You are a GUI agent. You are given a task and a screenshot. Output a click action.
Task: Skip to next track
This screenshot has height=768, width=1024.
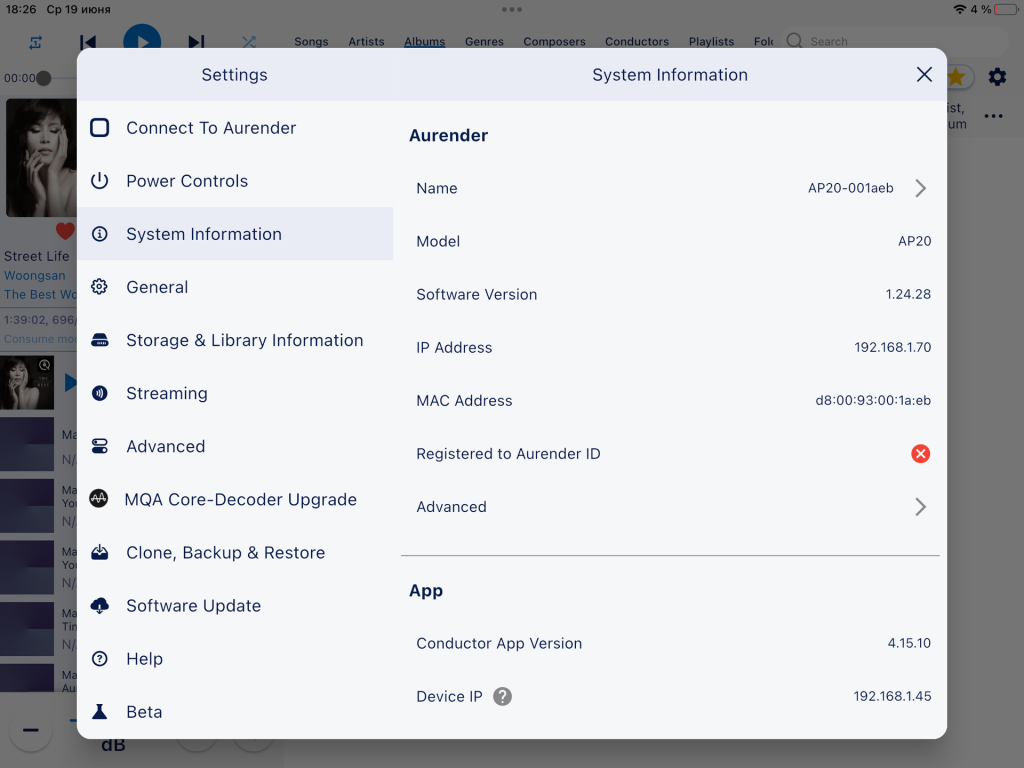pyautogui.click(x=196, y=42)
